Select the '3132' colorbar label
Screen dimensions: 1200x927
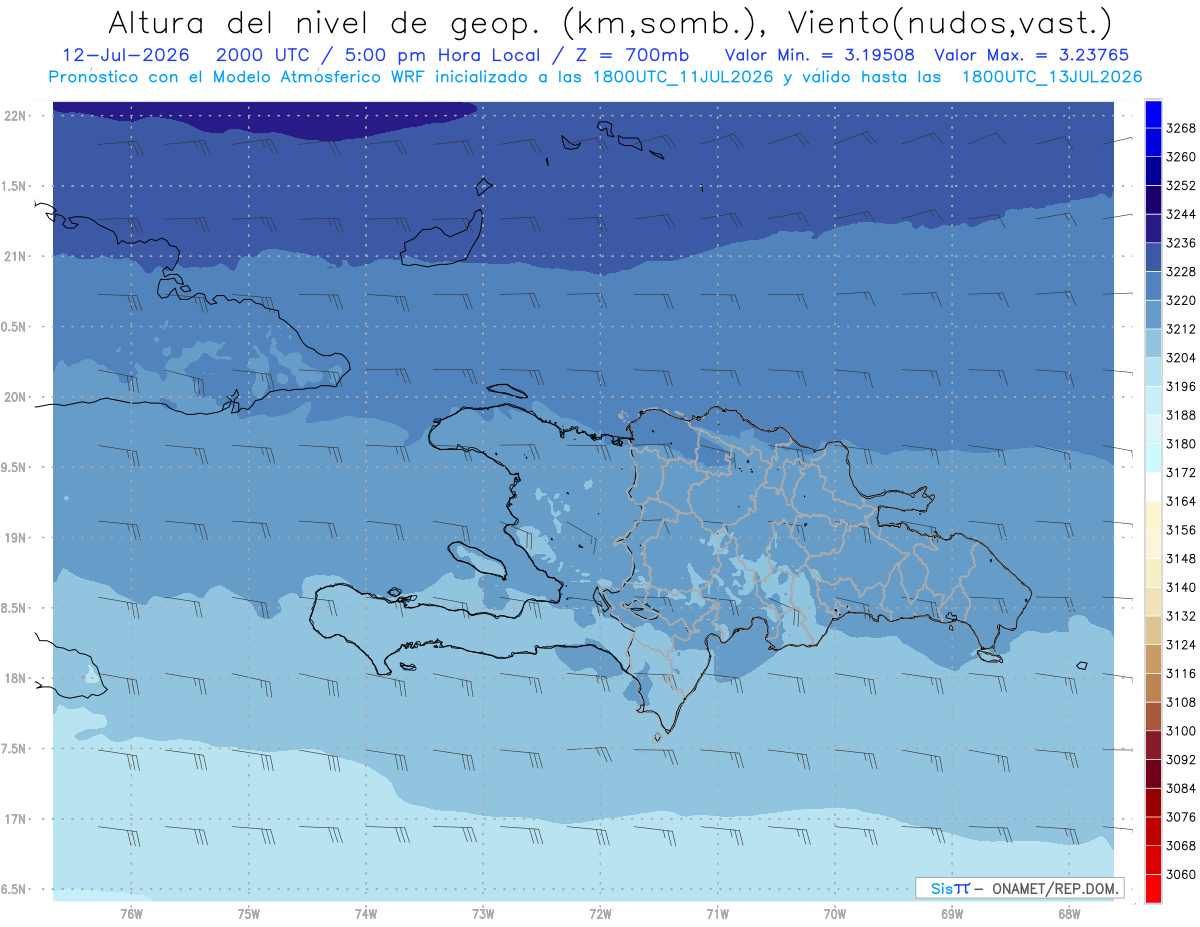tap(1181, 616)
